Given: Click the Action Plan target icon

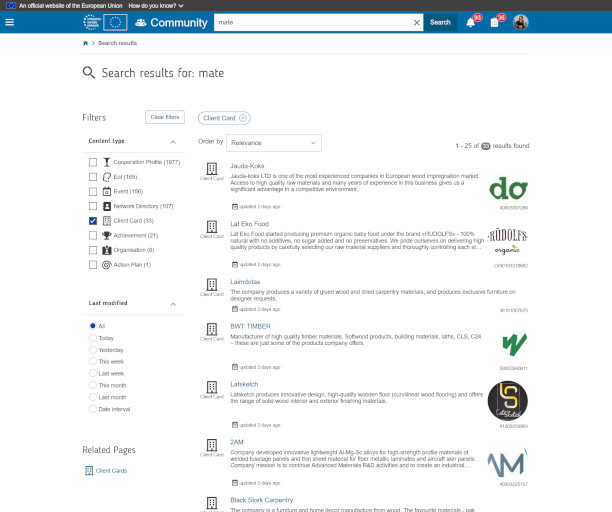Looking at the screenshot, I should (107, 265).
